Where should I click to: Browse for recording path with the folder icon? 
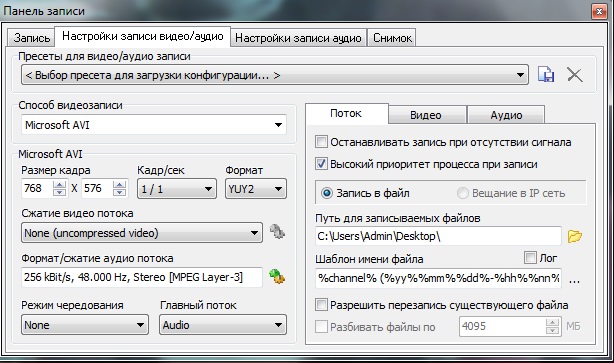tap(575, 236)
